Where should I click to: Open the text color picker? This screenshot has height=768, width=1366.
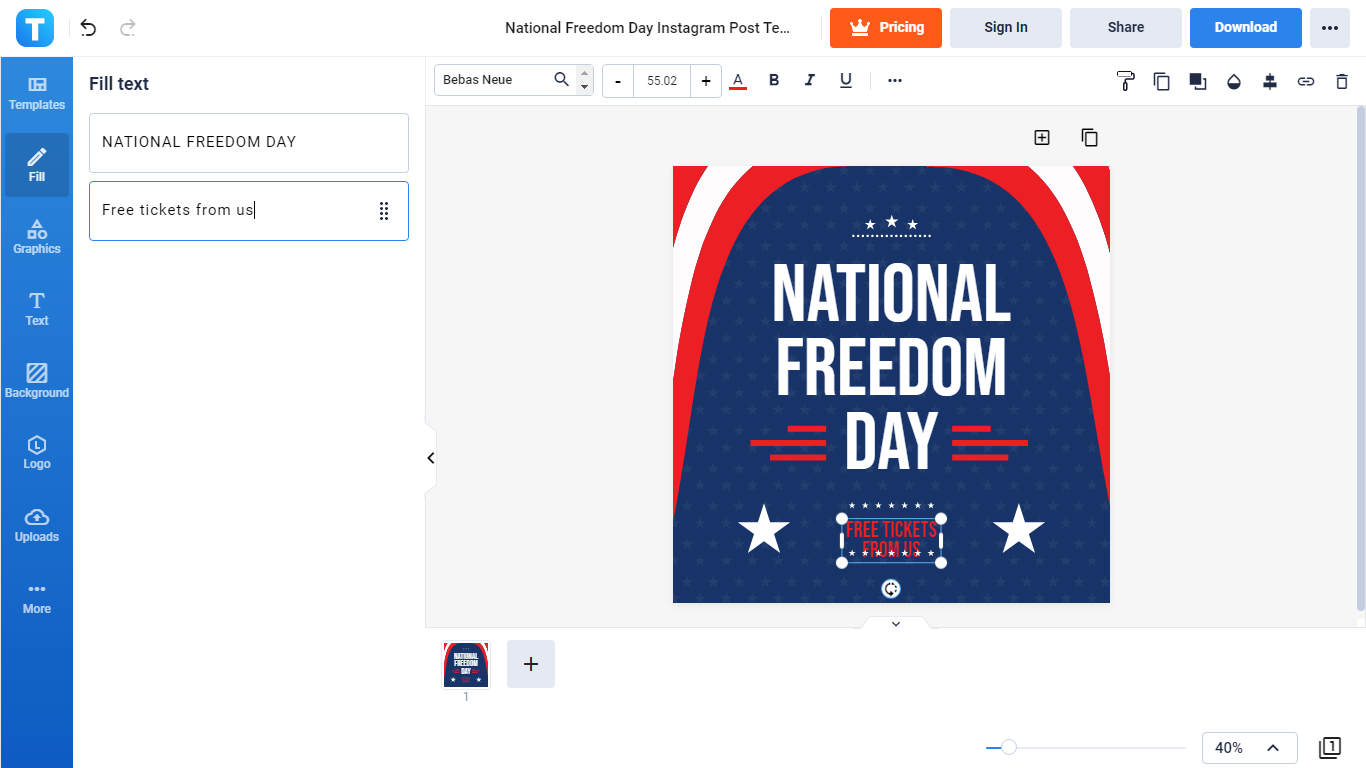[x=738, y=80]
